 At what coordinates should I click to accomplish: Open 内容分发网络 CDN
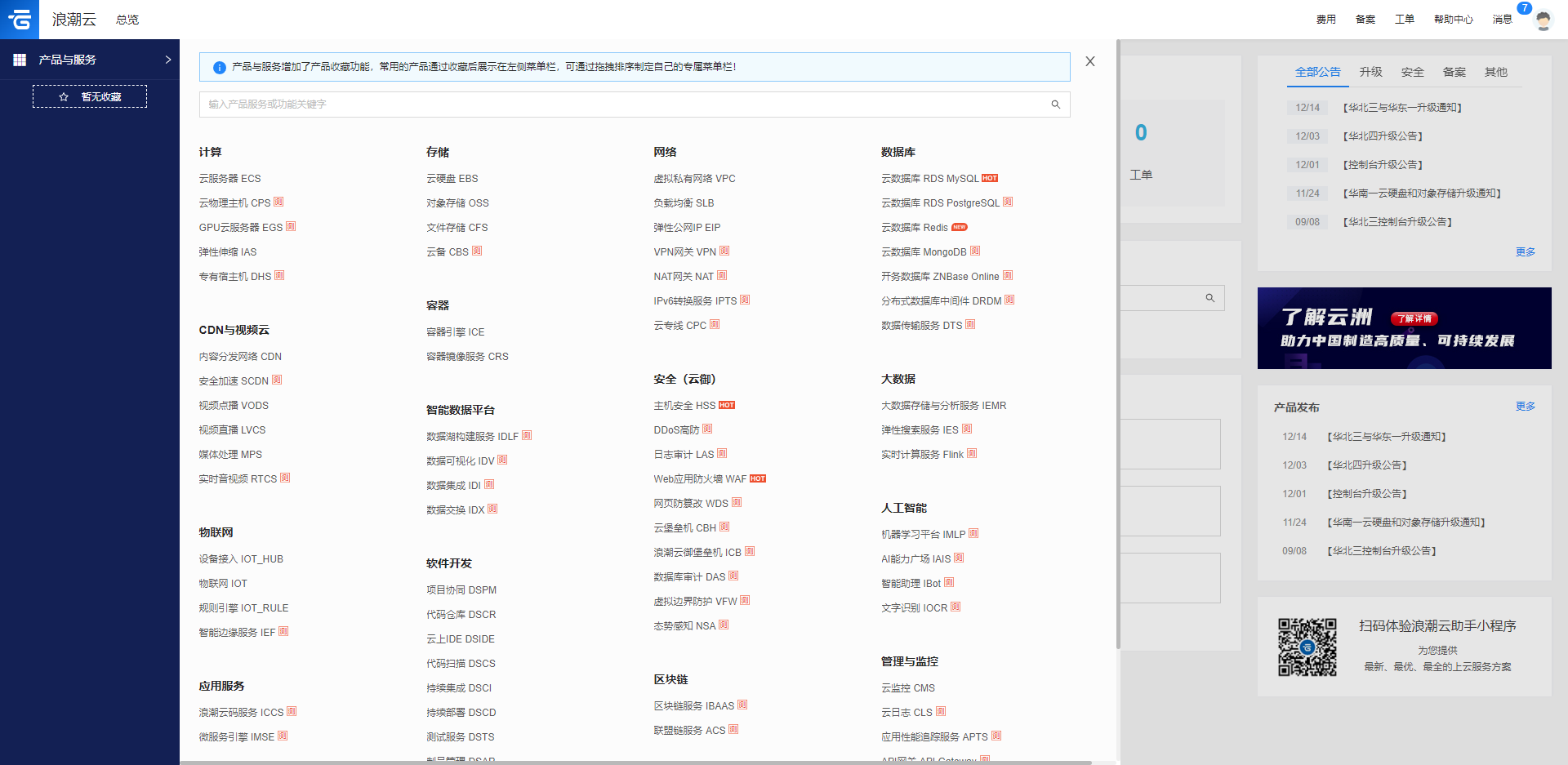tap(240, 356)
